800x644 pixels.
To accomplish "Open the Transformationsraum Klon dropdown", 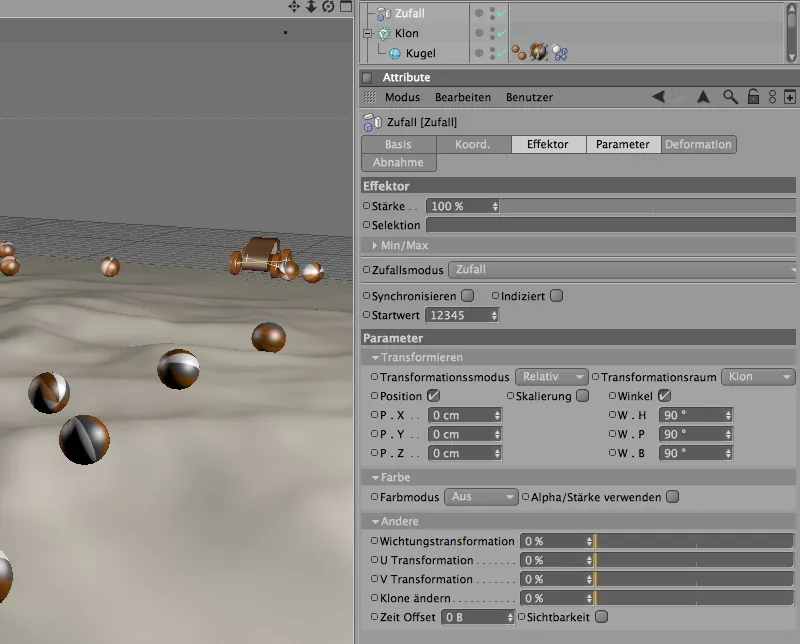I will pos(758,377).
